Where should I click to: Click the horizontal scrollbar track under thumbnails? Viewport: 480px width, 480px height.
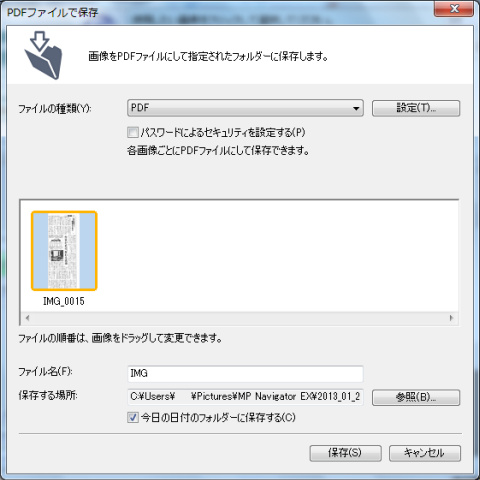pos(239,318)
